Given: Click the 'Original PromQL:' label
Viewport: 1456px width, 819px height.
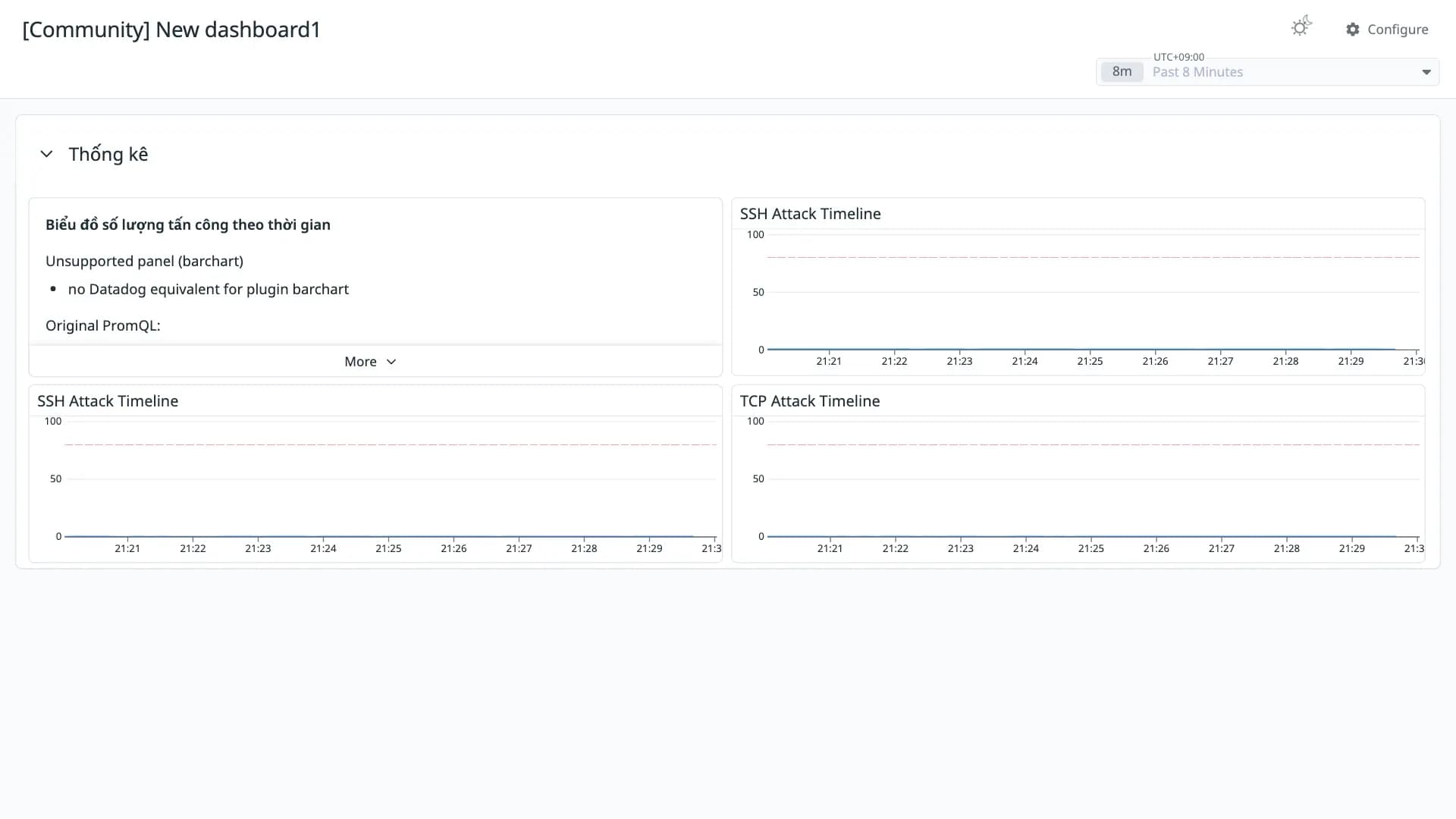Looking at the screenshot, I should (103, 325).
